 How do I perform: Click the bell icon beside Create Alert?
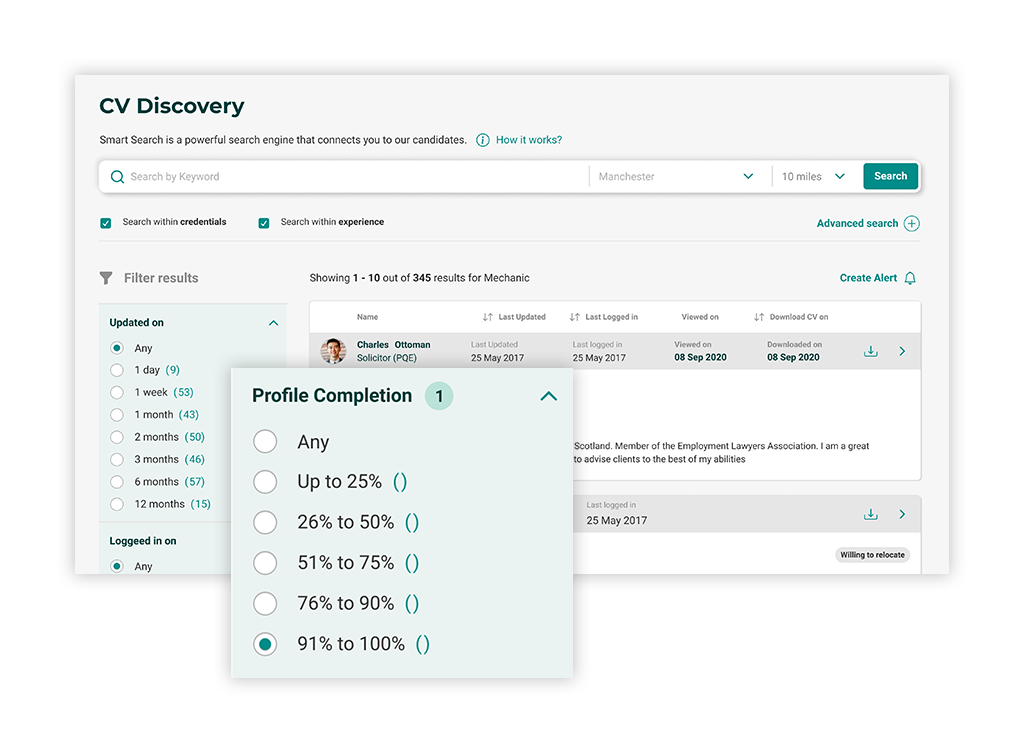point(910,278)
